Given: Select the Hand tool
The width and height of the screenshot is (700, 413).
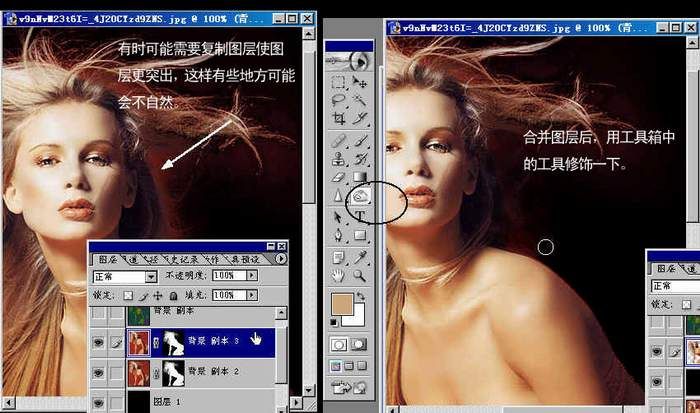Looking at the screenshot, I should [338, 275].
